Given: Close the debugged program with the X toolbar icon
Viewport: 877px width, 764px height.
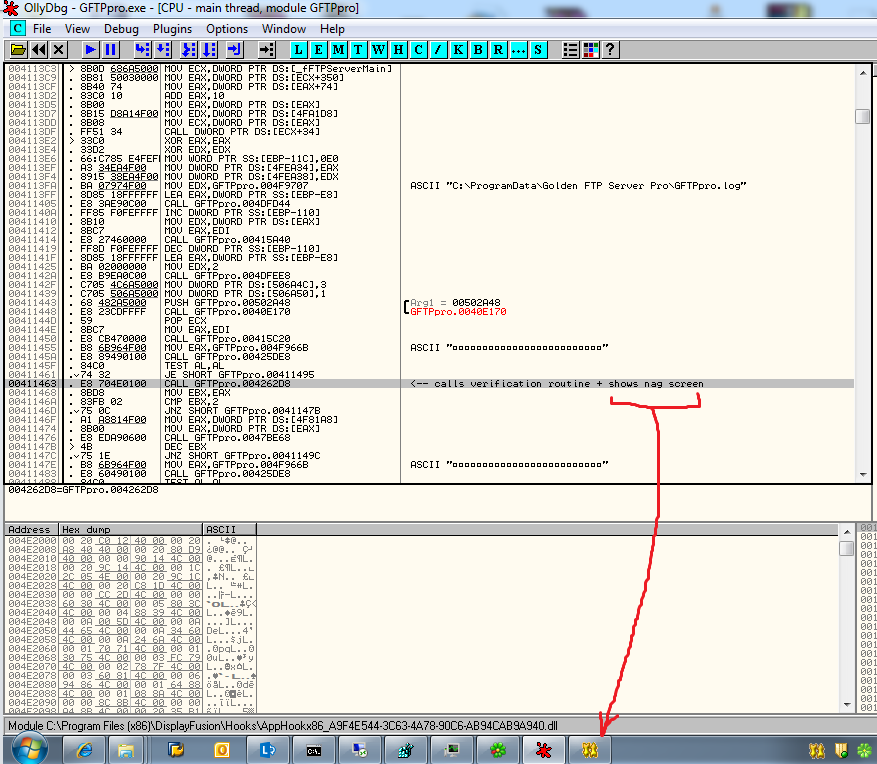Looking at the screenshot, I should tap(59, 50).
